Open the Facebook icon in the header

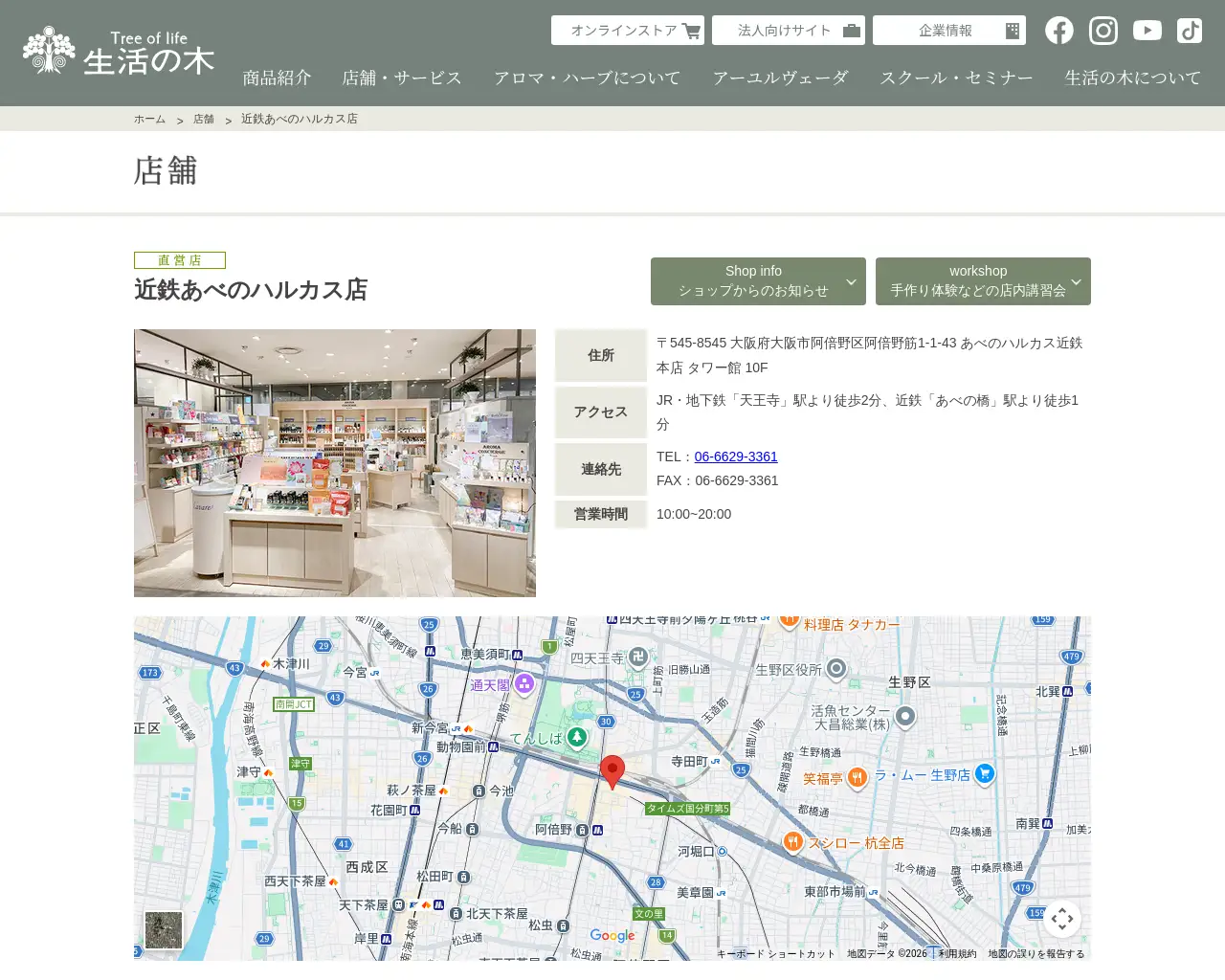1058,30
